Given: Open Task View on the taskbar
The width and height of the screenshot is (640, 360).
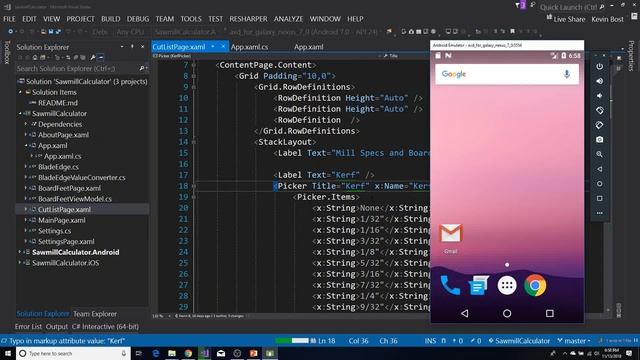Looking at the screenshot, I should point(138,353).
